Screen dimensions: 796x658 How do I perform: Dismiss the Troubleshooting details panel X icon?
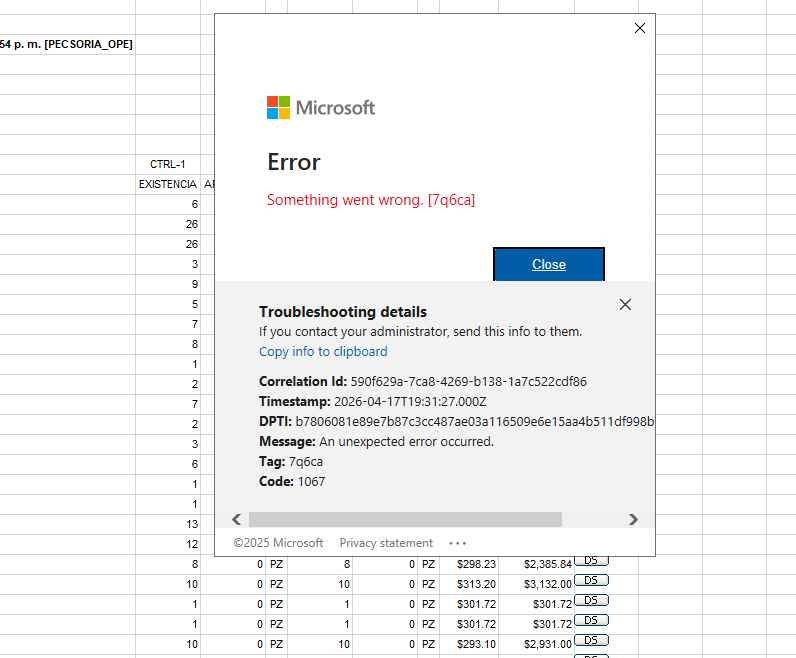click(625, 305)
